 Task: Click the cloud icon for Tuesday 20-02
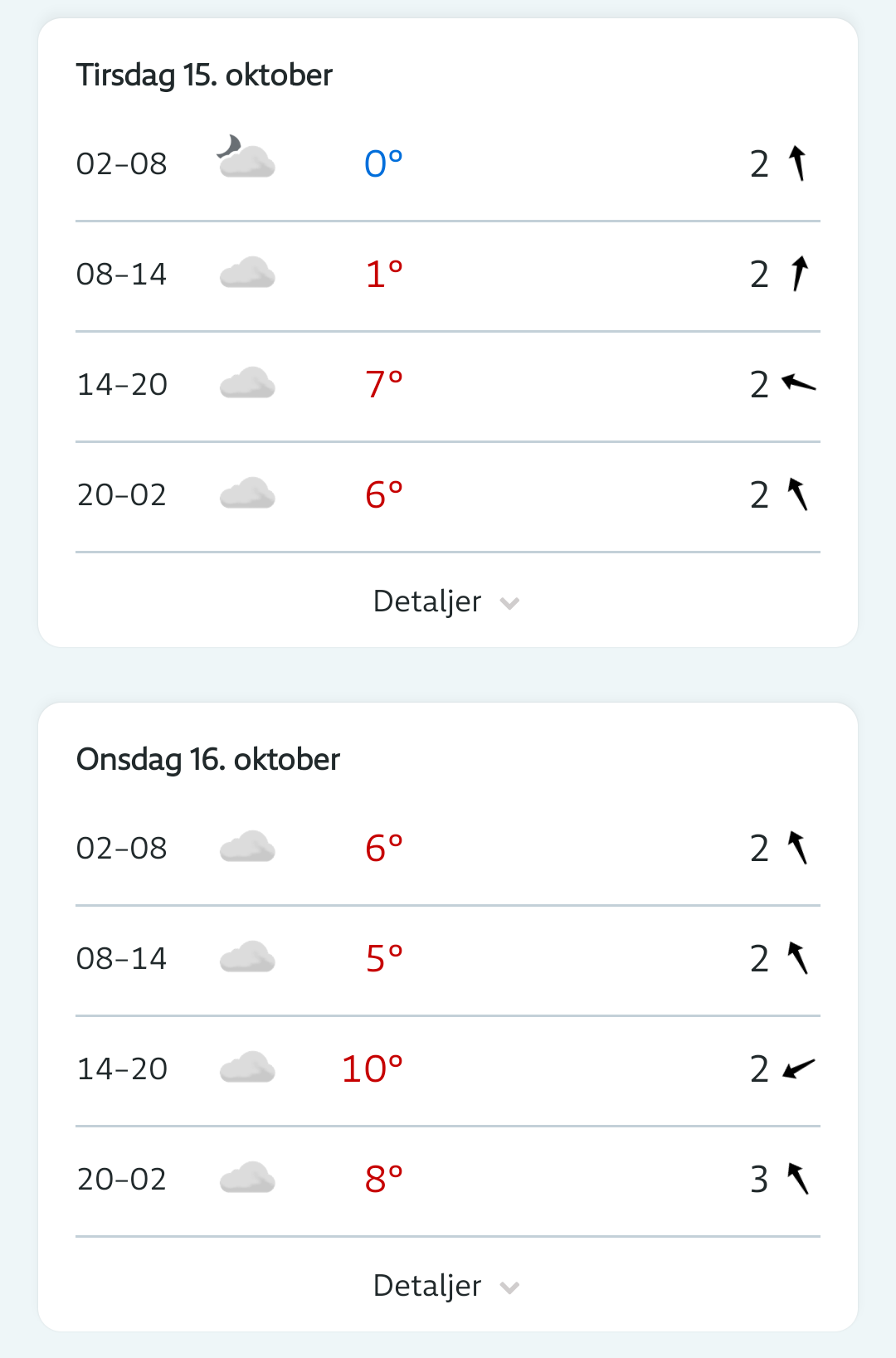pos(247,494)
